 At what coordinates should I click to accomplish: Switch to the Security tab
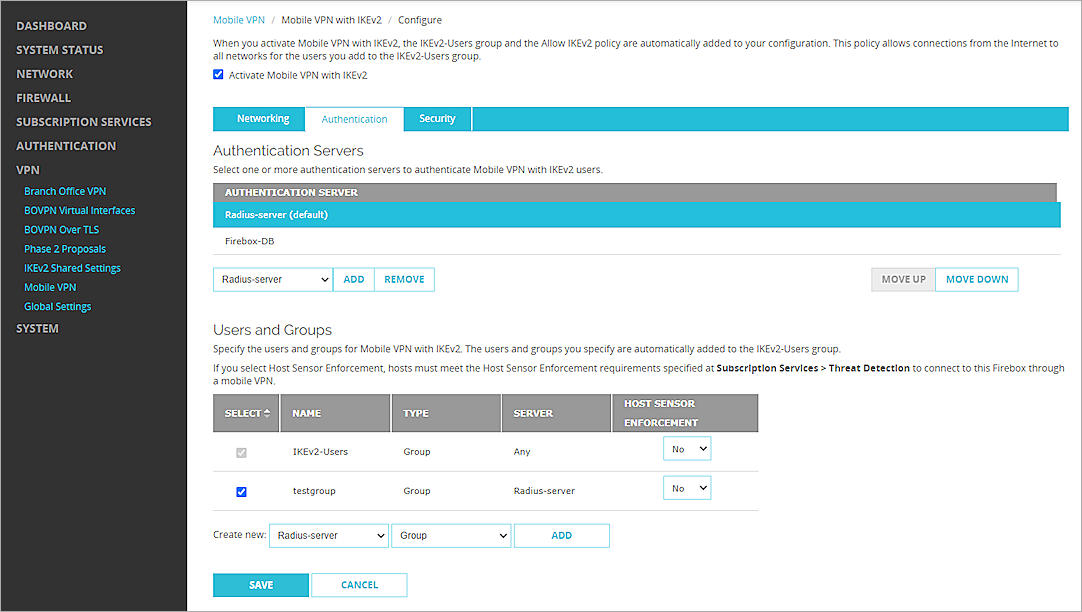(437, 118)
